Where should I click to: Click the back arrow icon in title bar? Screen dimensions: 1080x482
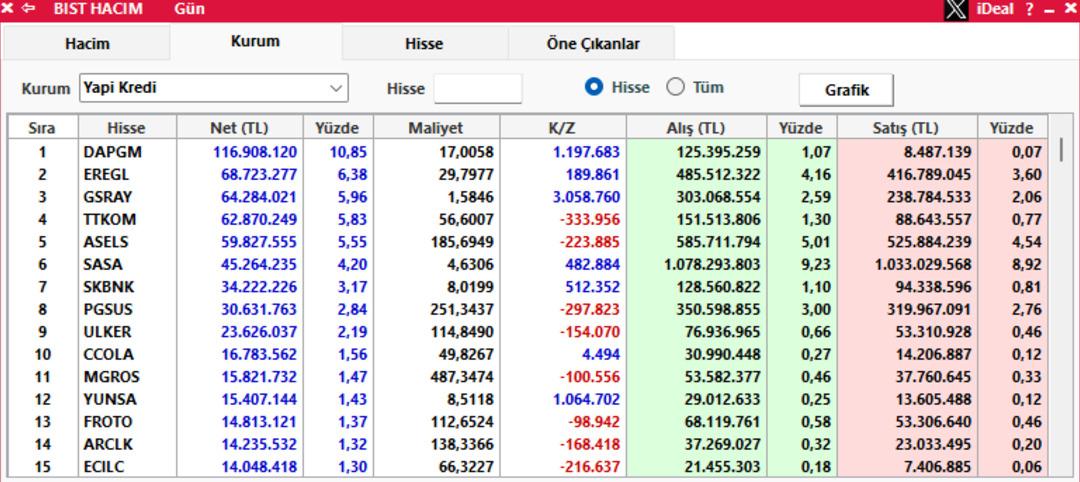[x=28, y=9]
